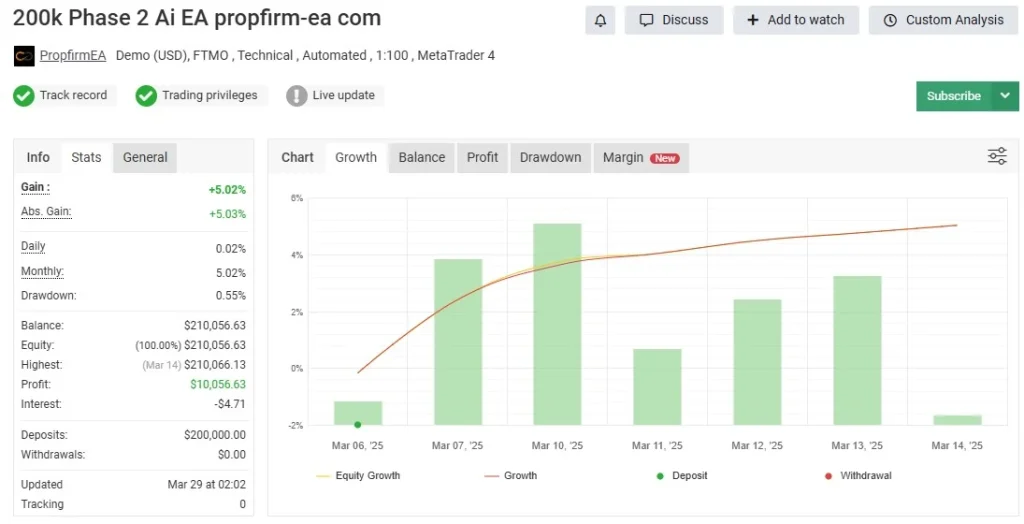Click the Trading privileges checkmark icon

(146, 95)
